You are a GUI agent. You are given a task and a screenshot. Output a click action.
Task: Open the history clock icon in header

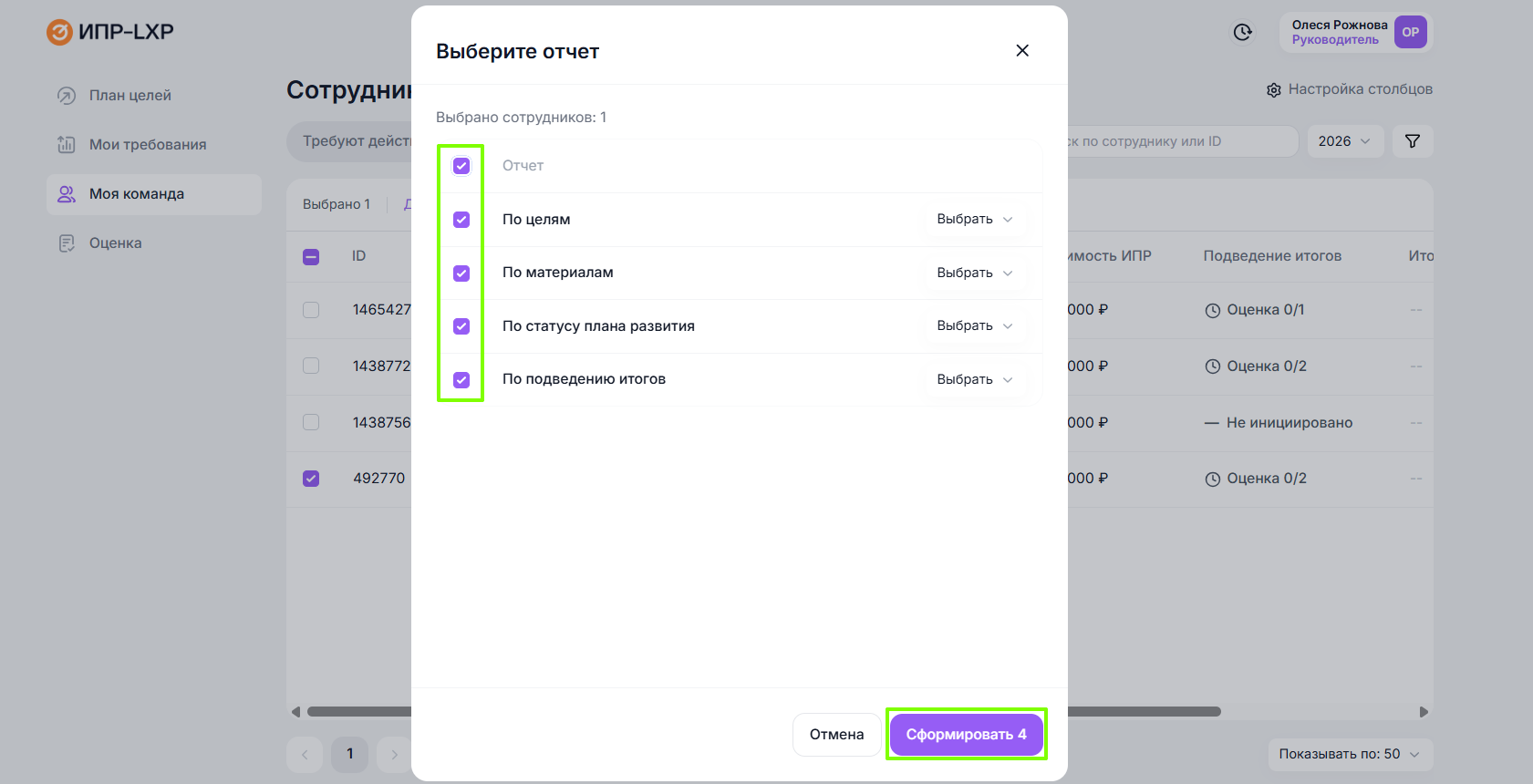(1242, 33)
